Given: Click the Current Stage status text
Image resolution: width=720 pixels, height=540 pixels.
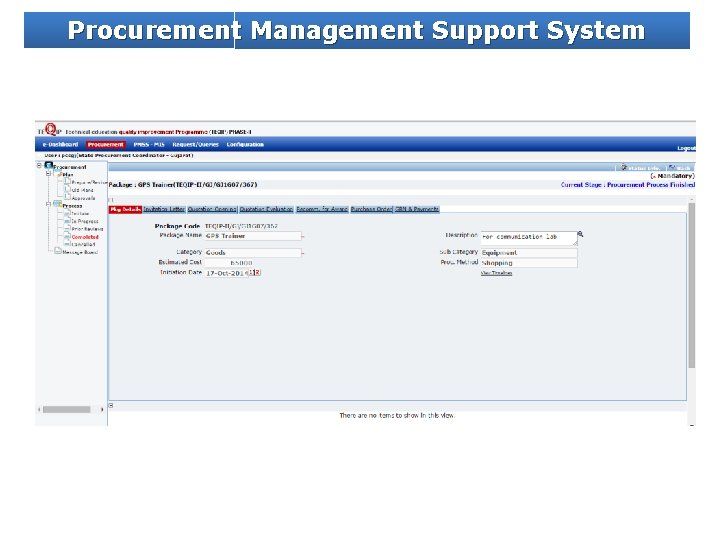Looking at the screenshot, I should point(628,185).
